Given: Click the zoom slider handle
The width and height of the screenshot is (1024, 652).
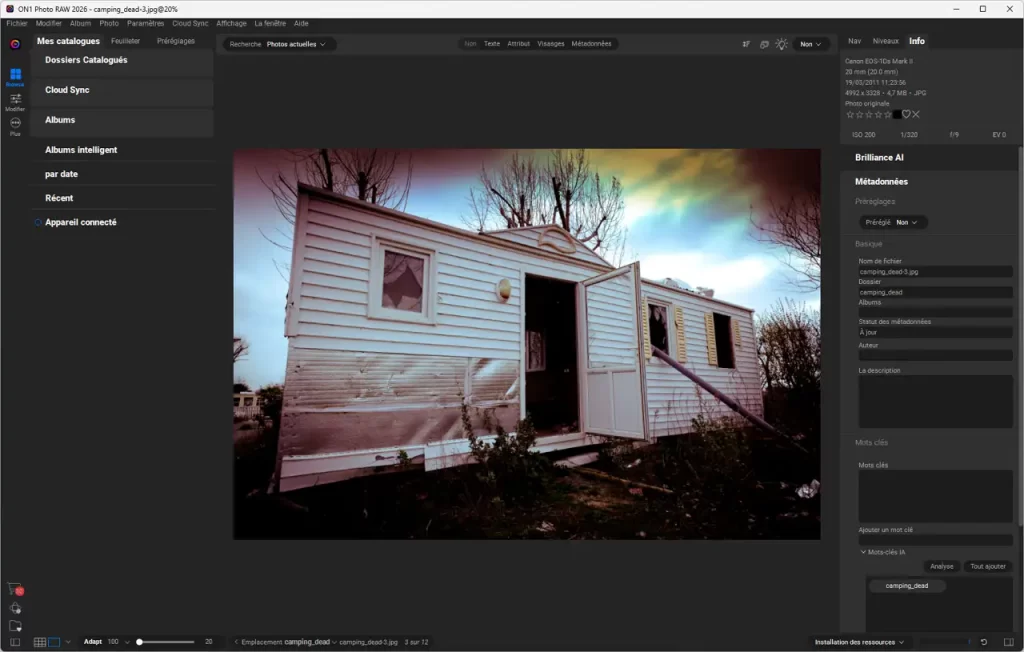Looking at the screenshot, I should 139,642.
